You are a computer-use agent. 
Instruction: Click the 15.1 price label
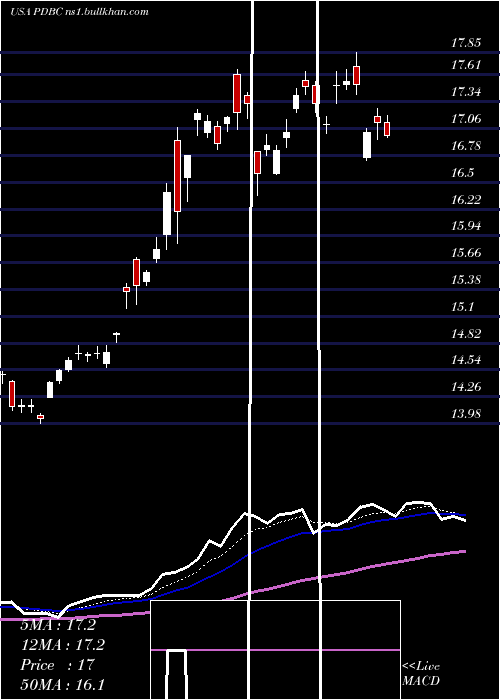[462, 307]
